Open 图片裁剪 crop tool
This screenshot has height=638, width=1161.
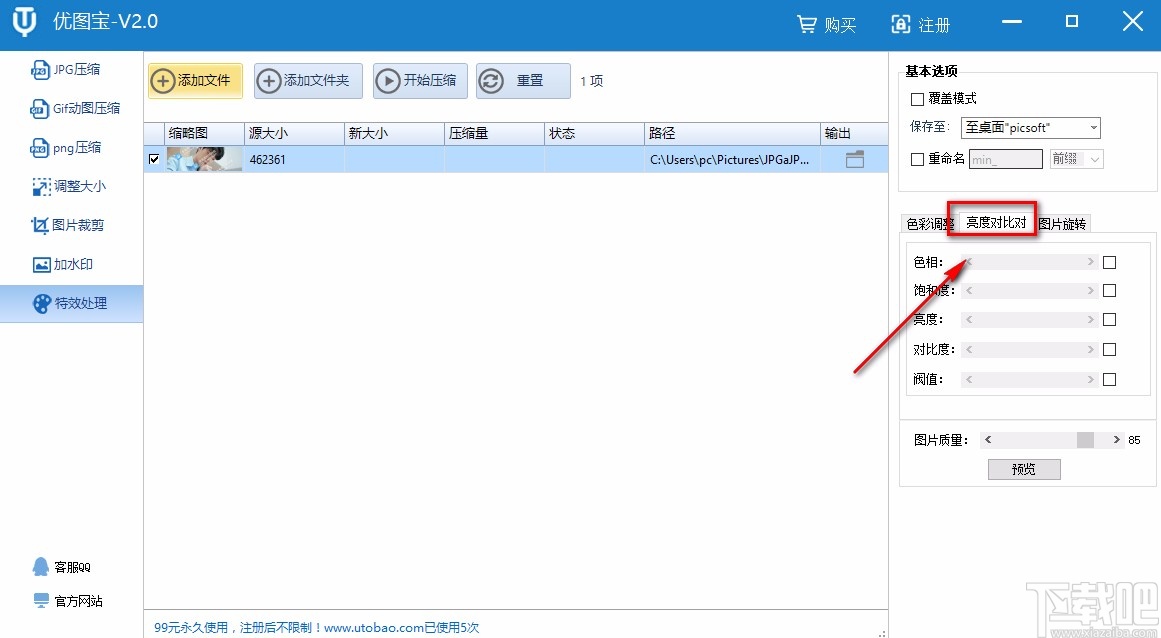(x=67, y=225)
